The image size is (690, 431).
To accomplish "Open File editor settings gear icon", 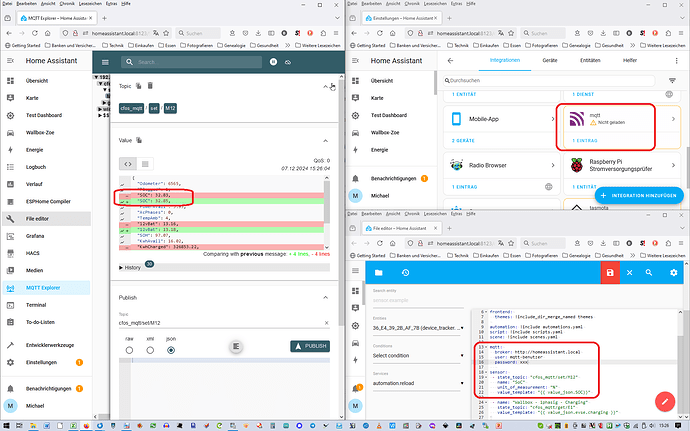I will click(x=673, y=273).
